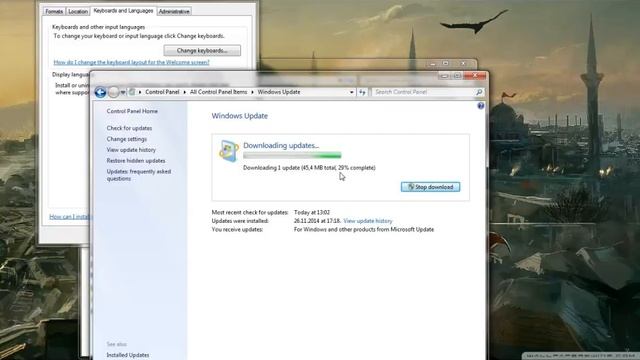This screenshot has width=640, height=360.
Task: Click the refresh button beside address bar
Action: point(362,92)
